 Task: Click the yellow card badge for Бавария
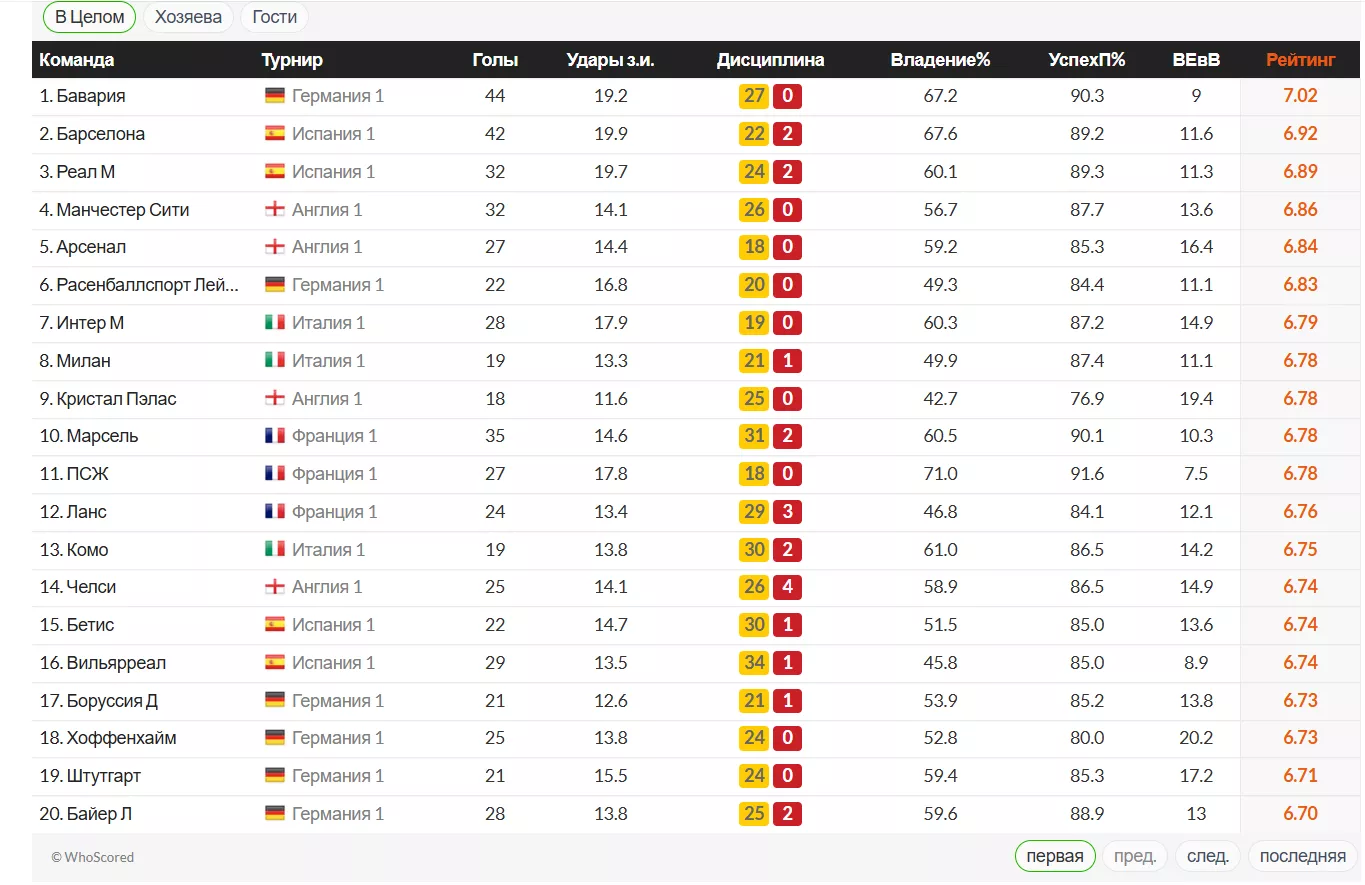click(753, 95)
